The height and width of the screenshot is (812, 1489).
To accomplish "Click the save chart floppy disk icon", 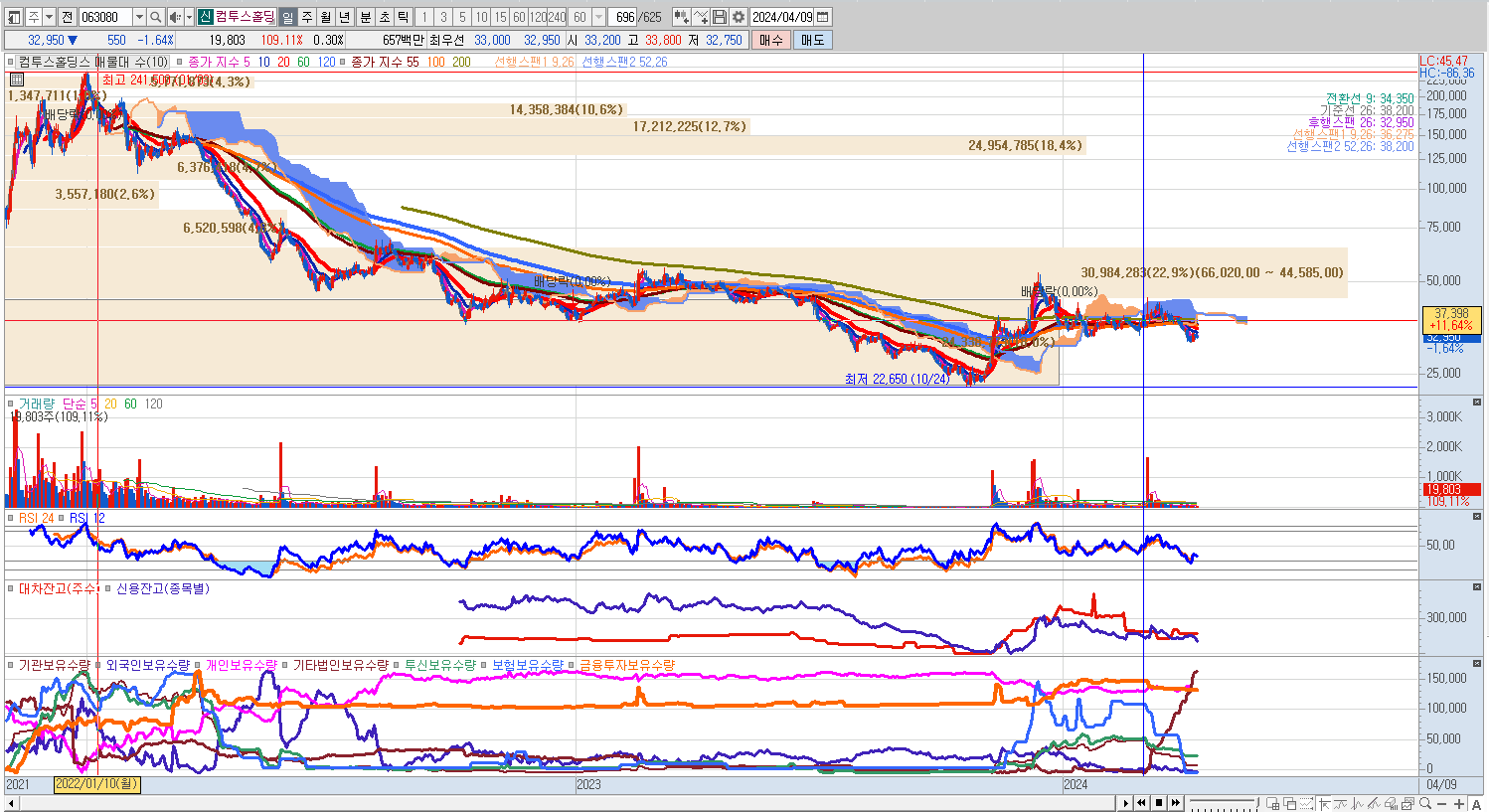I will pos(720,17).
